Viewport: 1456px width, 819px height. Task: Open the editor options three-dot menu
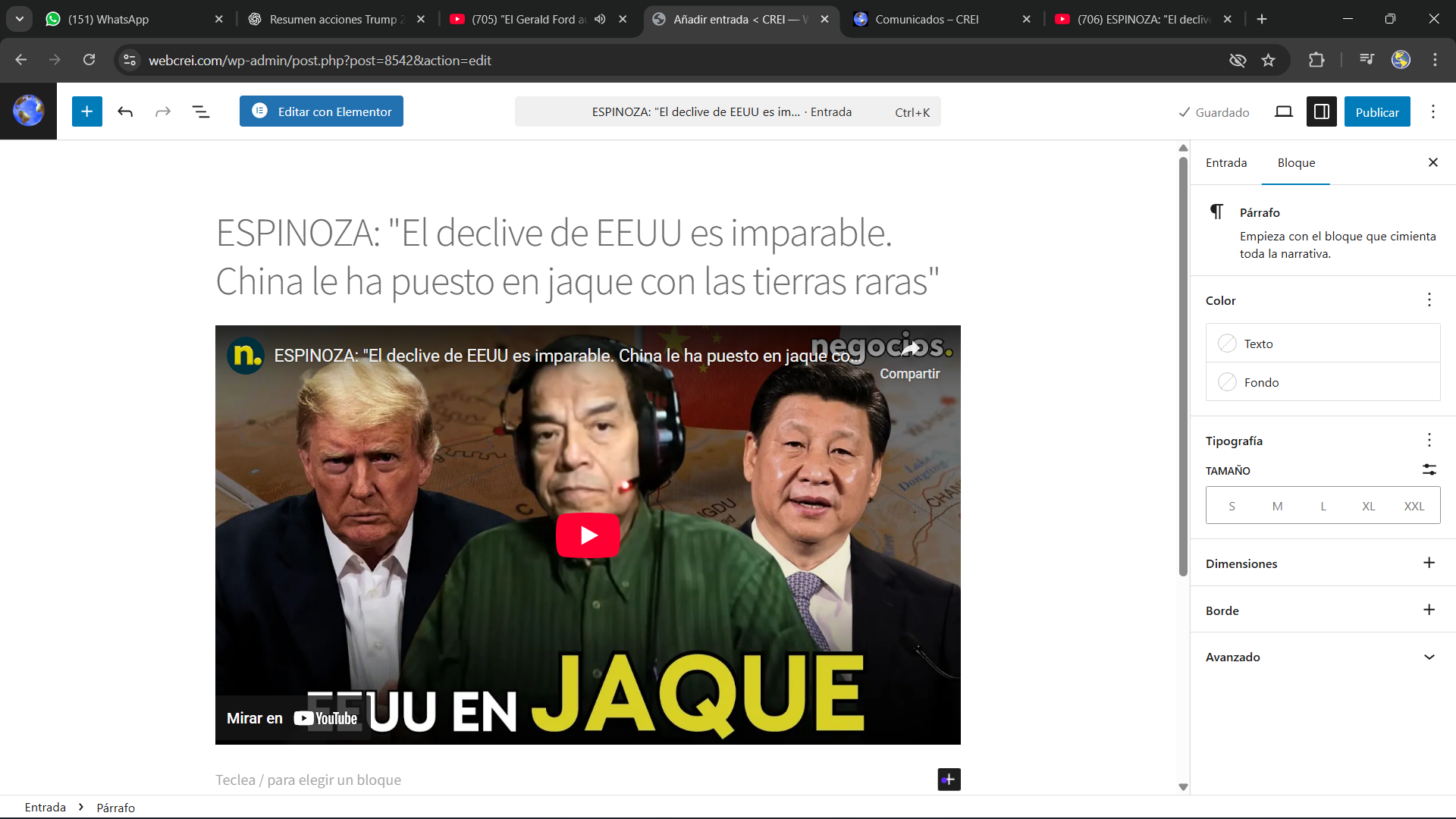[1432, 111]
